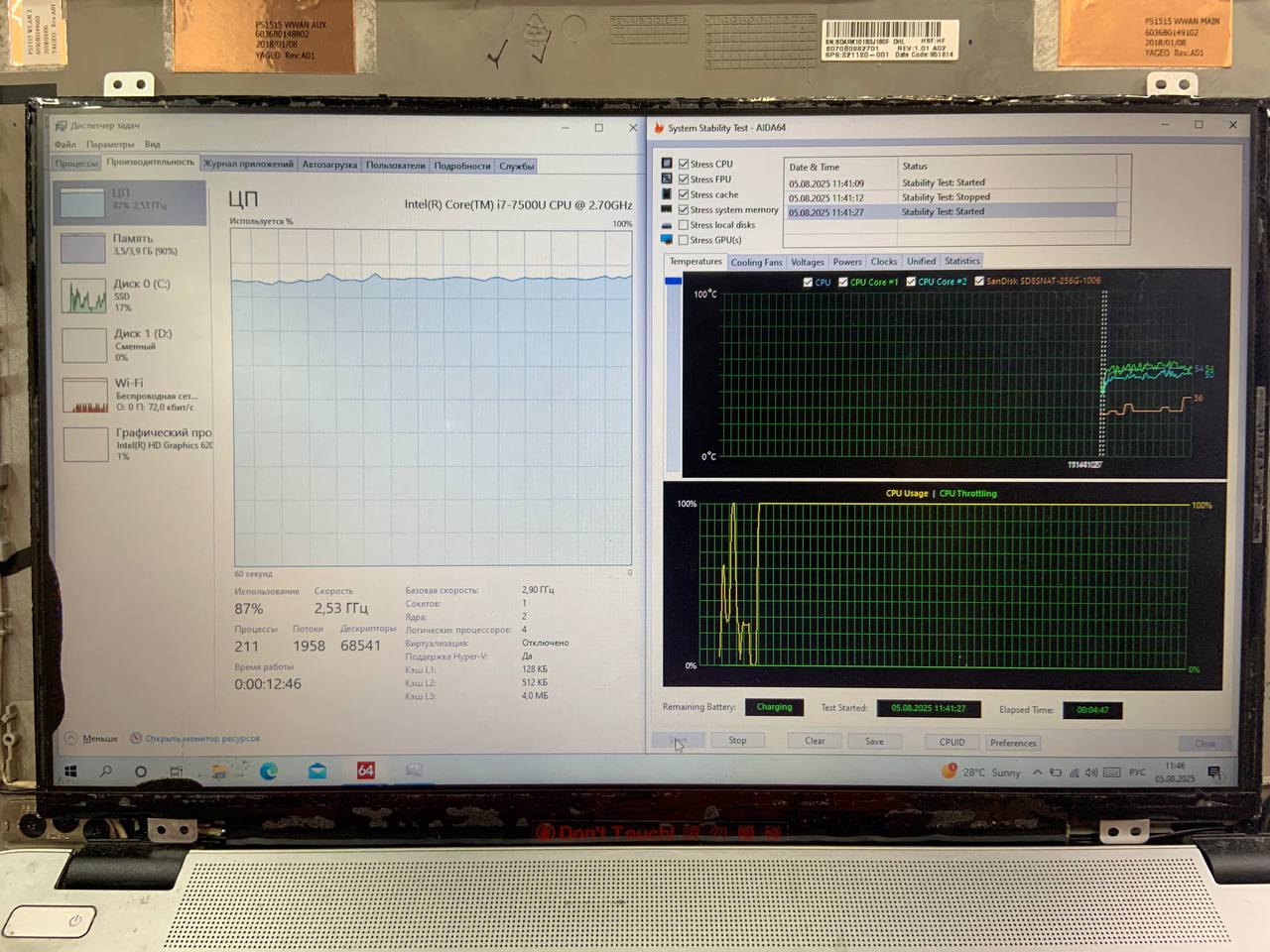
Task: Open taskbar Search magnifier
Action: point(106,772)
